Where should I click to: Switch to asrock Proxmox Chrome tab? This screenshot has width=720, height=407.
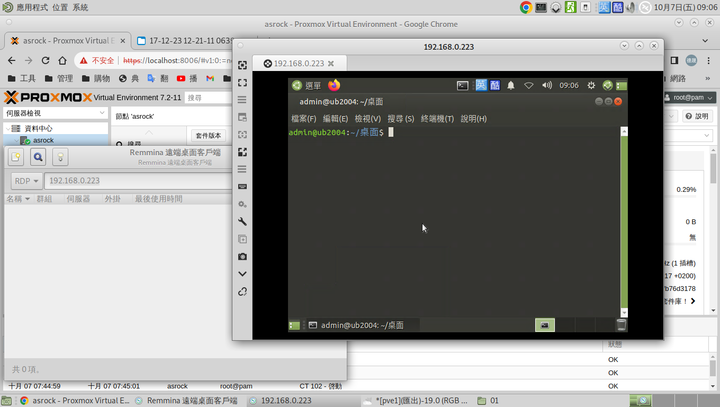(68, 41)
